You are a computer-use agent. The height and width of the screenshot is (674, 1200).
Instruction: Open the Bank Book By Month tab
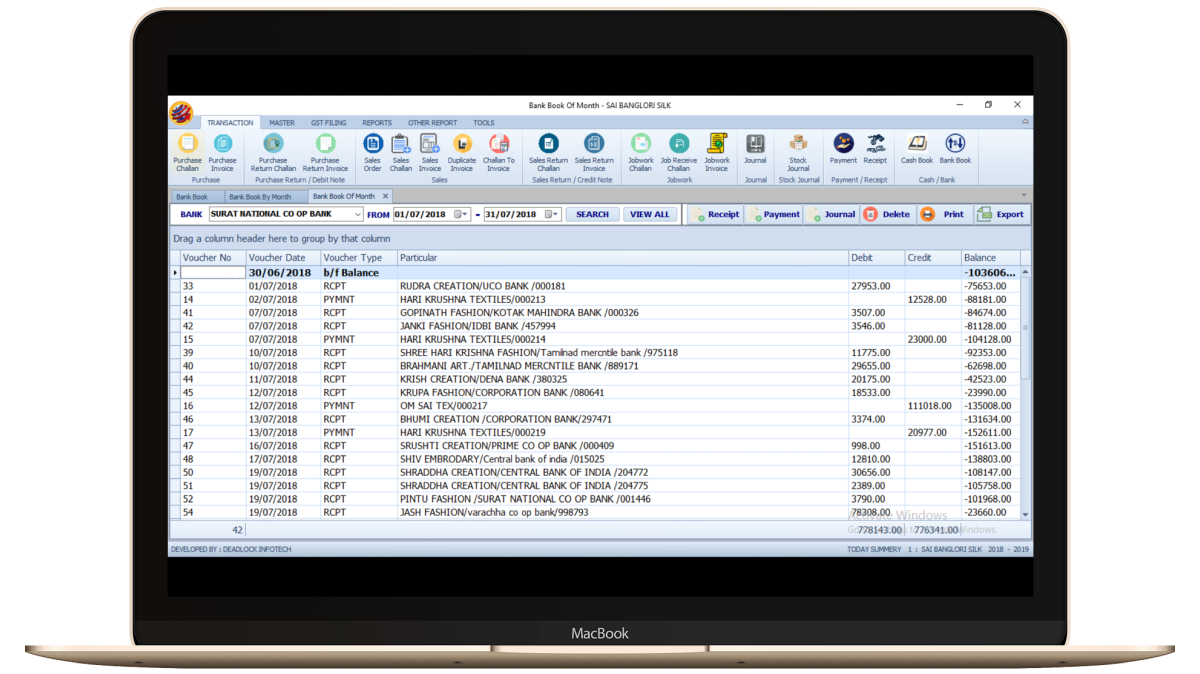[260, 197]
